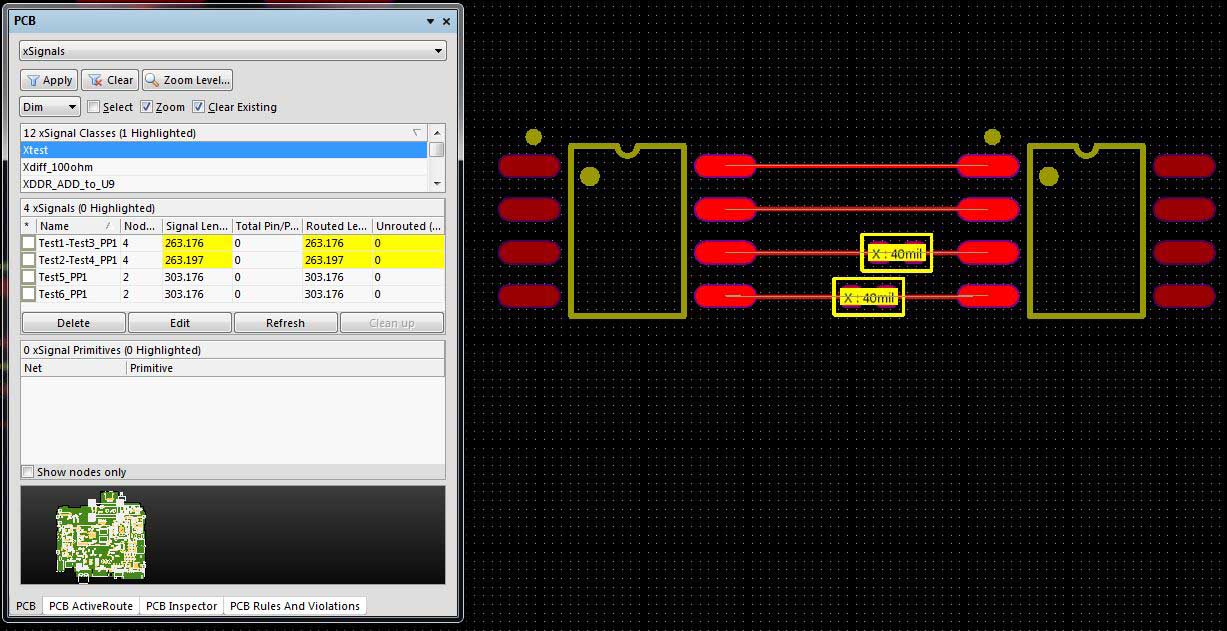
Task: Toggle the Clear Existing checkbox
Action: (199, 107)
